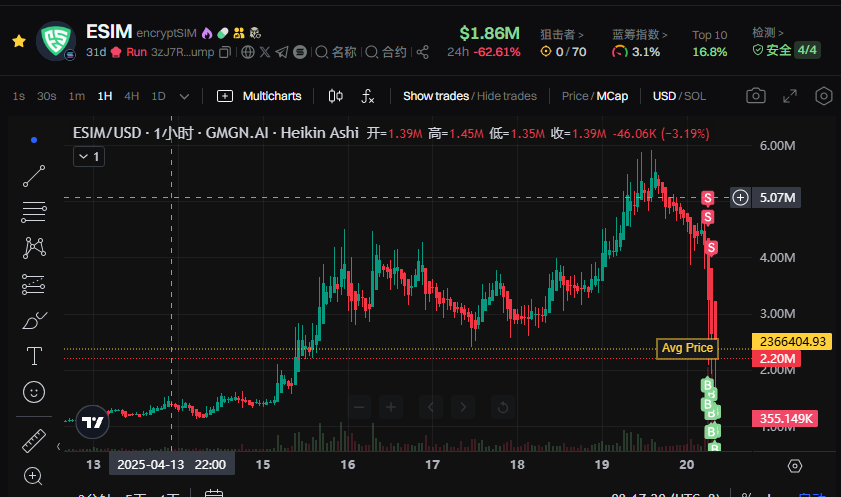This screenshot has height=497, width=841.
Task: Open the X (Twitter) link icon
Action: [265, 52]
